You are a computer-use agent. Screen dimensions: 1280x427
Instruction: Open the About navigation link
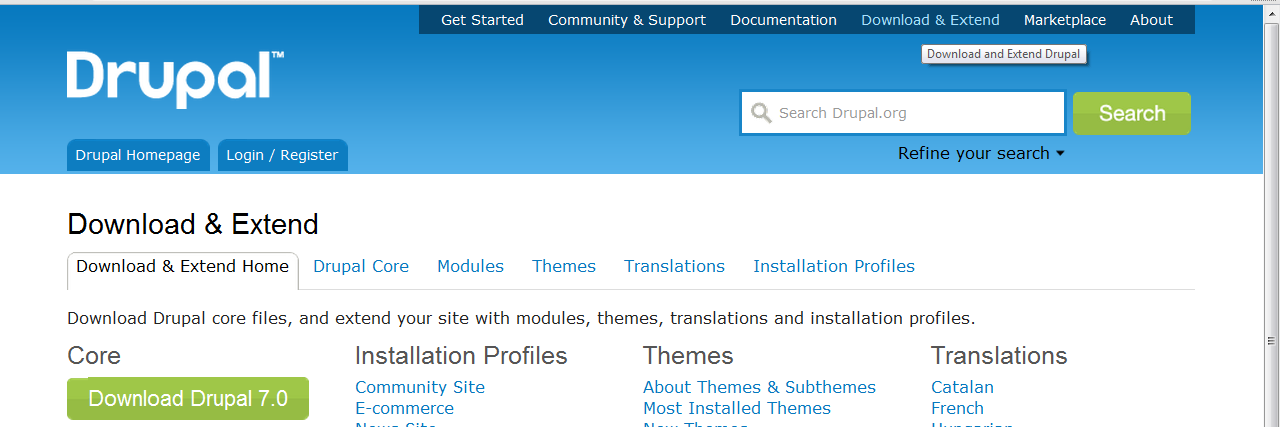[1151, 20]
